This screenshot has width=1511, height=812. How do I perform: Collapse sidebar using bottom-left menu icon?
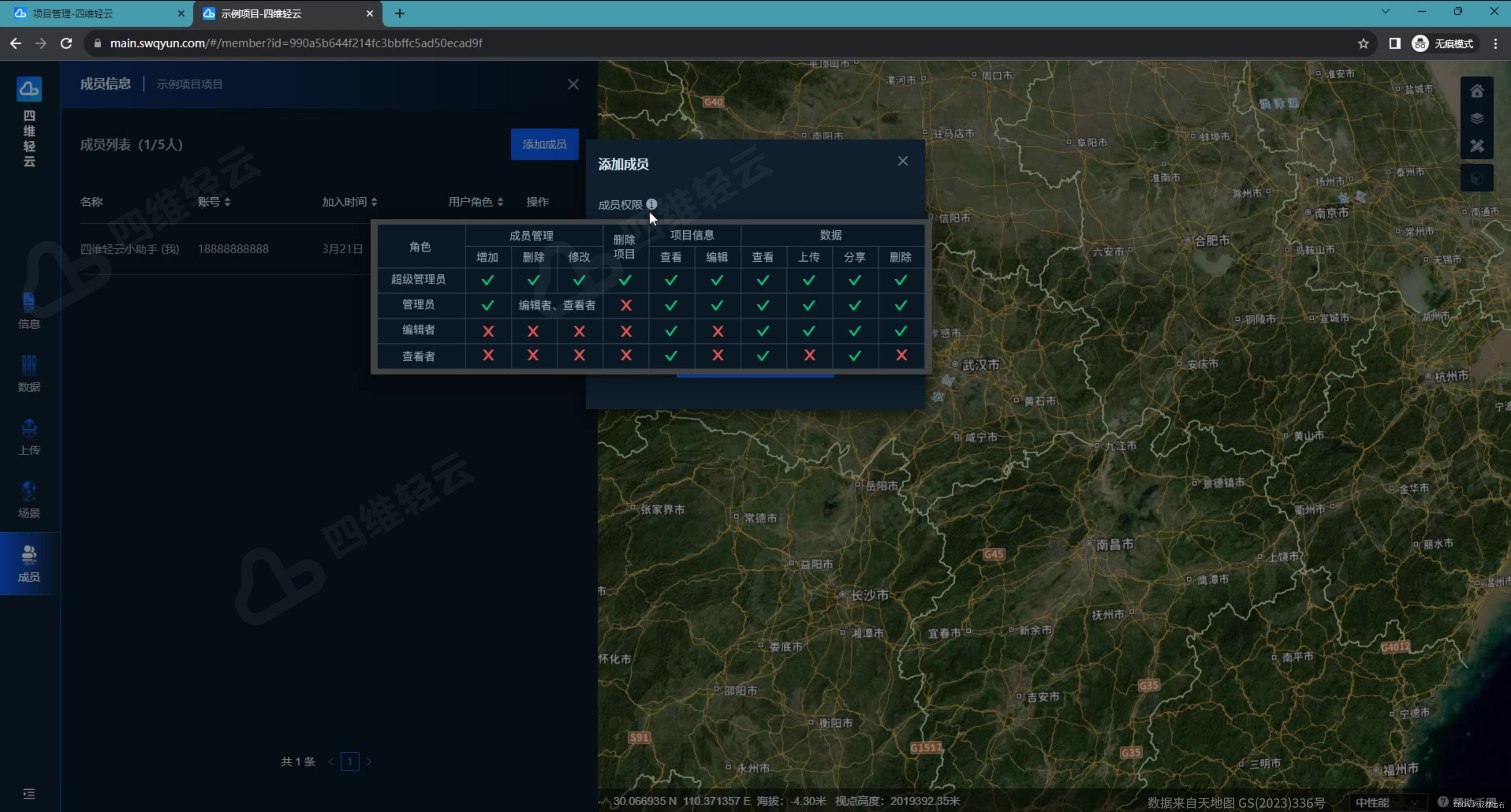[x=29, y=793]
